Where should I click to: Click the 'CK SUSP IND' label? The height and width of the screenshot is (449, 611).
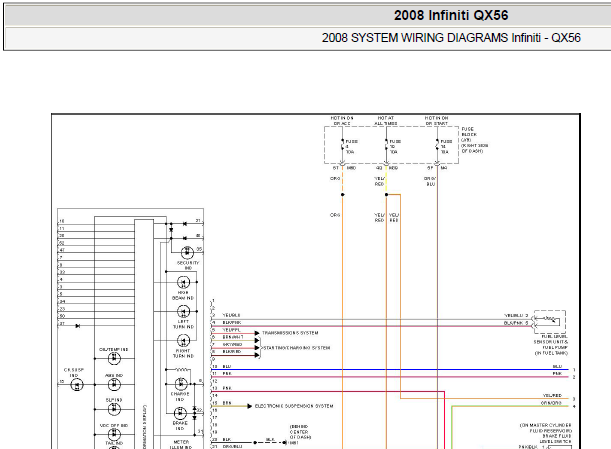(74, 373)
